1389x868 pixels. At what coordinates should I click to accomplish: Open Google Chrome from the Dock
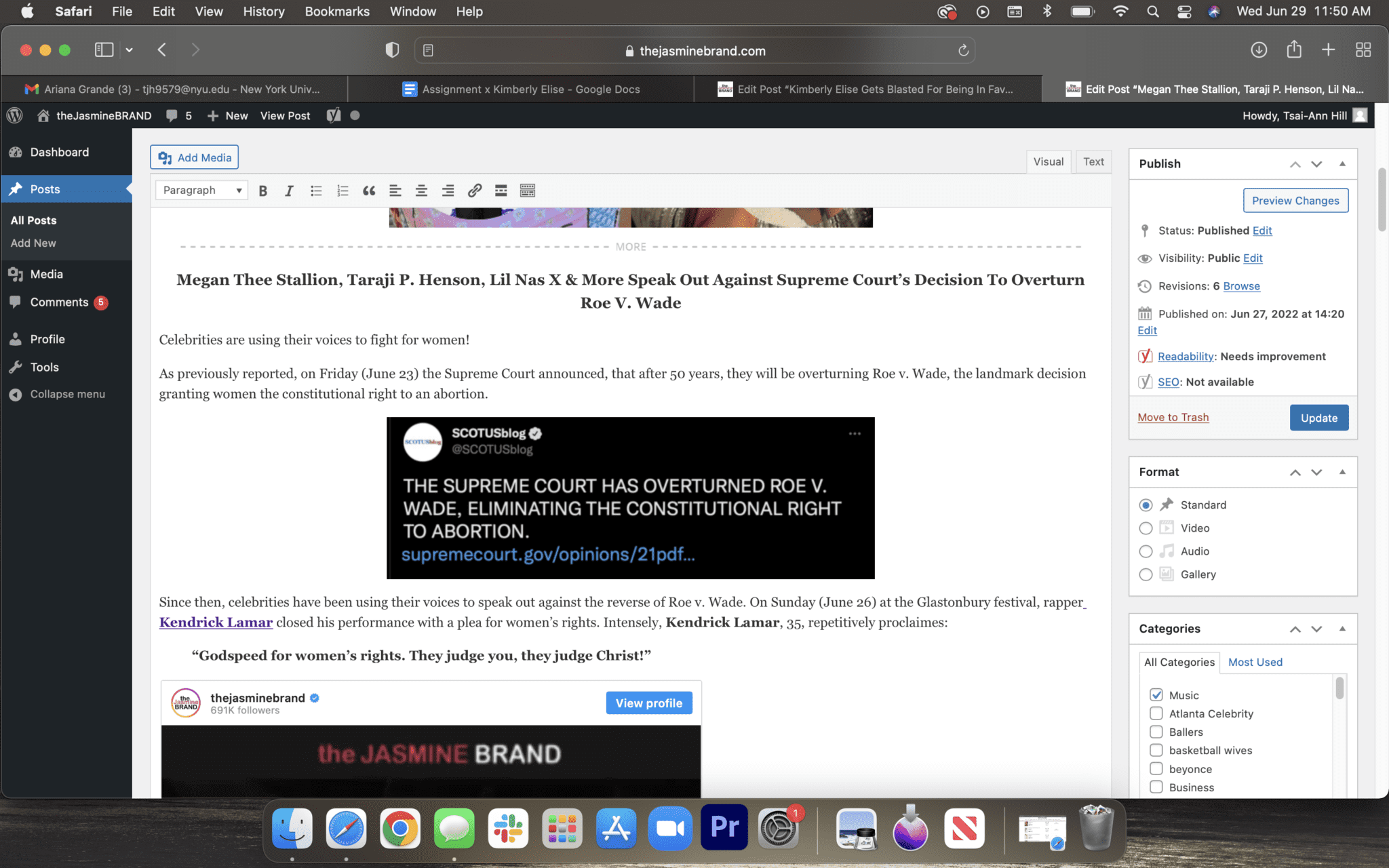point(399,828)
